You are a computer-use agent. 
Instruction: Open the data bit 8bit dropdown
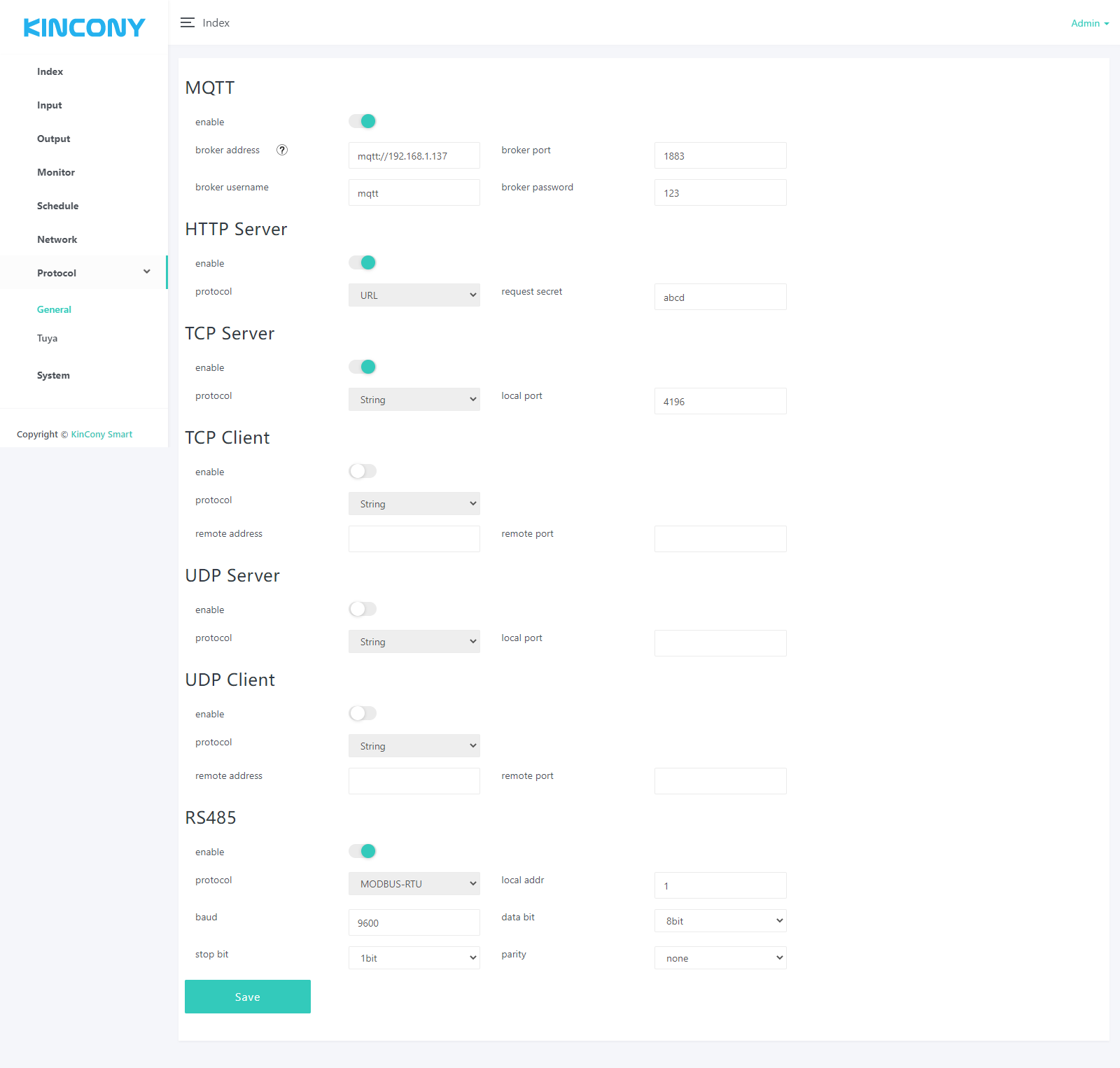tap(720, 921)
